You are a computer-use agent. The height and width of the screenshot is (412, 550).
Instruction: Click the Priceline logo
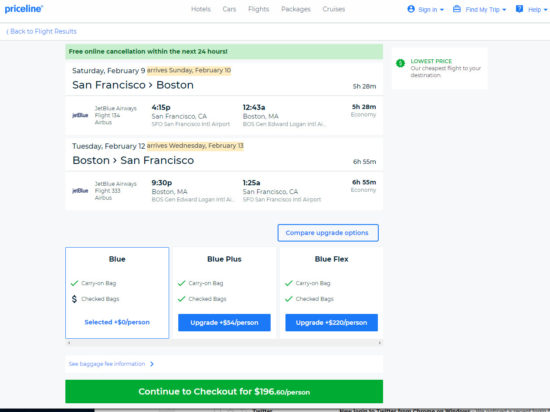(24, 9)
